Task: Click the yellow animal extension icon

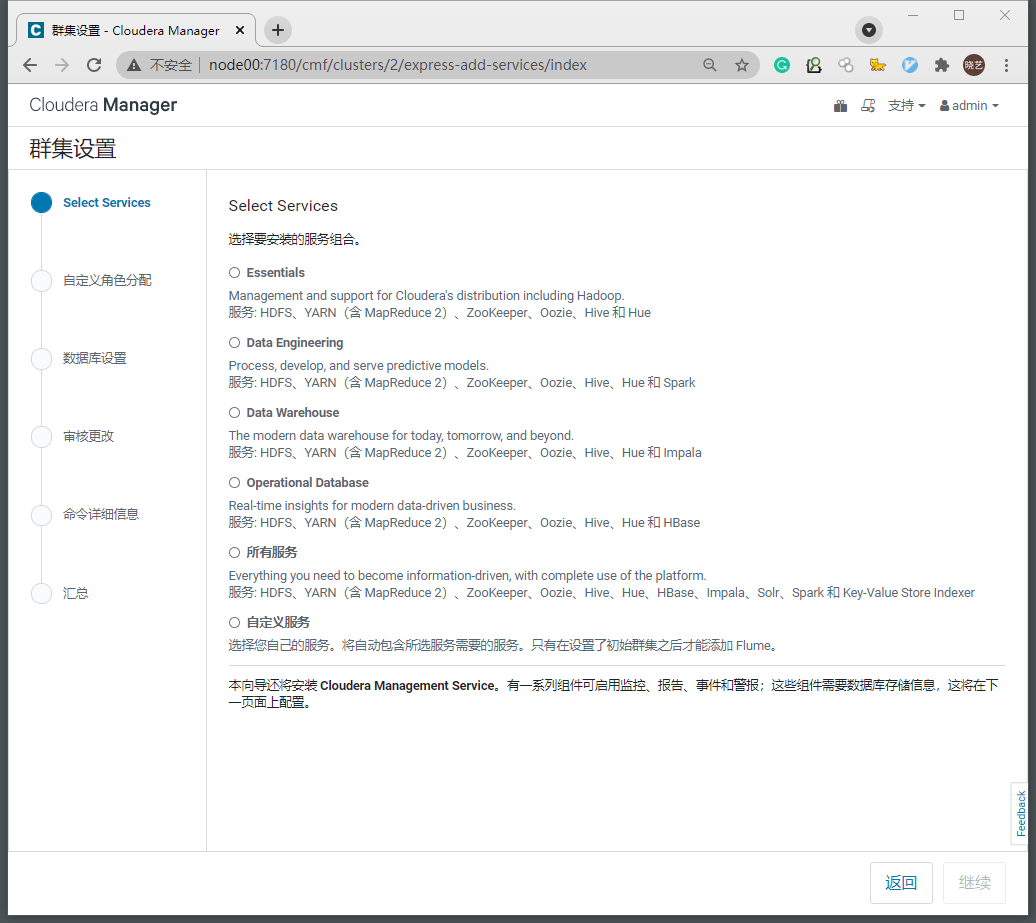Action: [x=877, y=65]
